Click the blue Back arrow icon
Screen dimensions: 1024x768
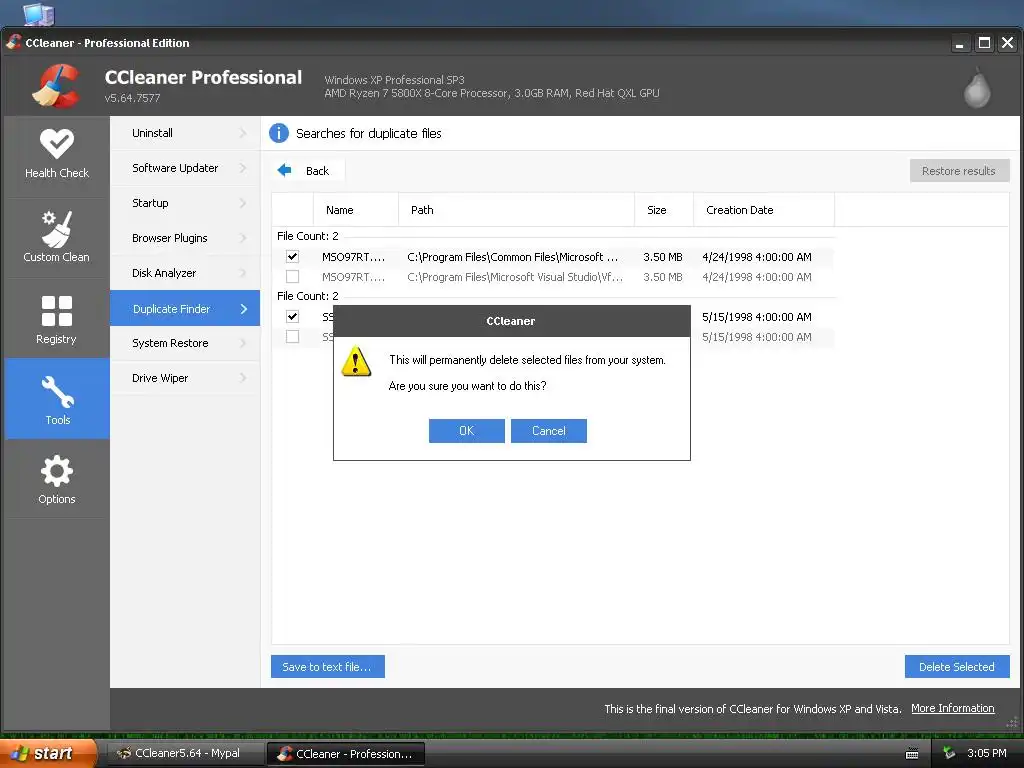(285, 170)
